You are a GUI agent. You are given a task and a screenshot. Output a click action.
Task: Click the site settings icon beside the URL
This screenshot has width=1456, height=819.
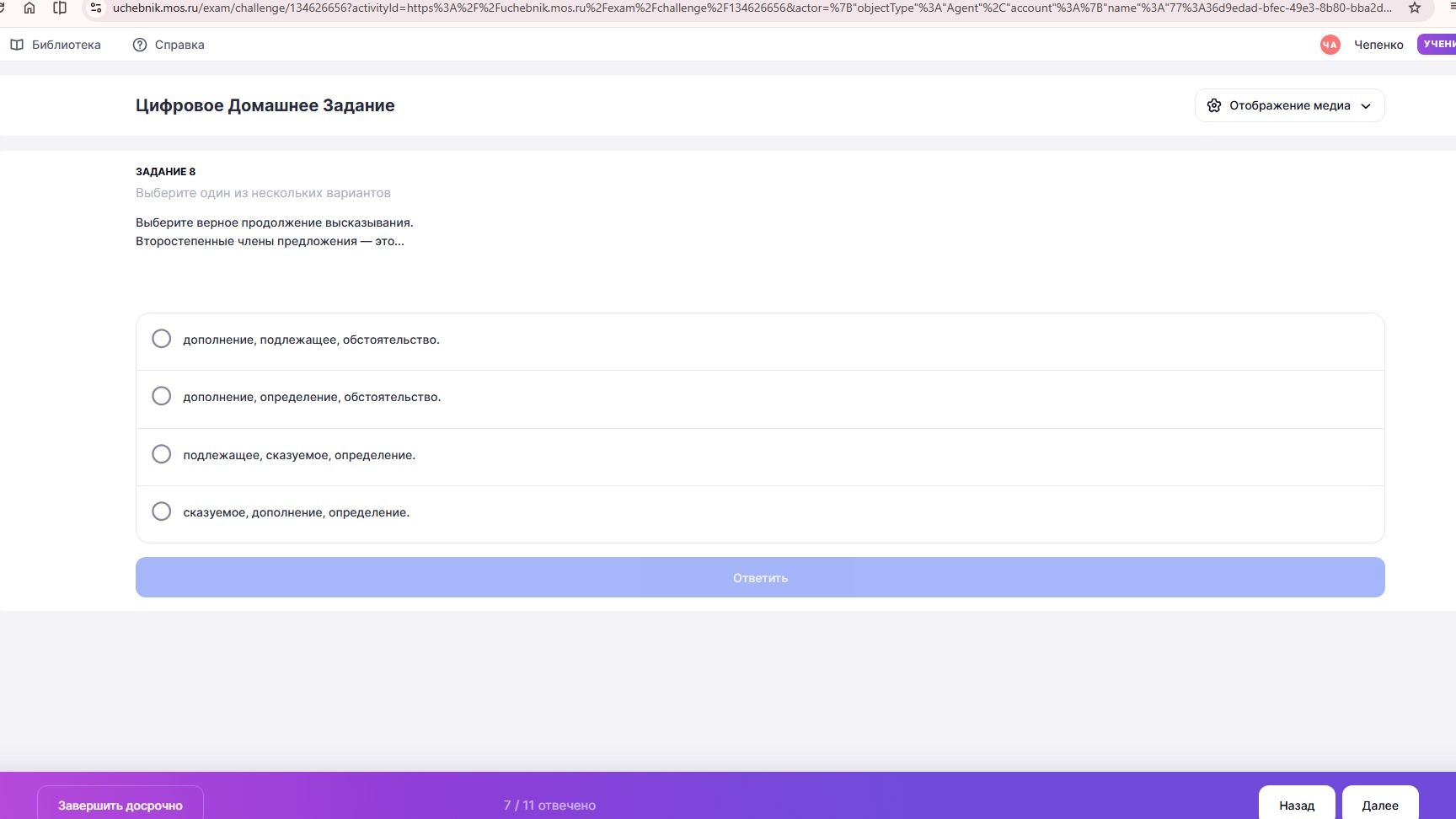pos(96,8)
